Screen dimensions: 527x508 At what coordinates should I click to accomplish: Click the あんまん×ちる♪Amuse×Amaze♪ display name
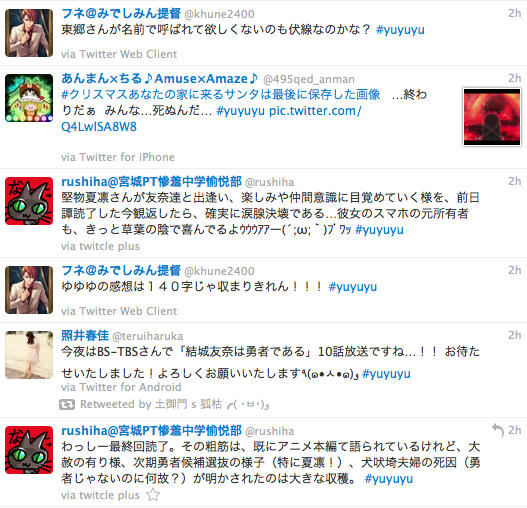pos(160,78)
